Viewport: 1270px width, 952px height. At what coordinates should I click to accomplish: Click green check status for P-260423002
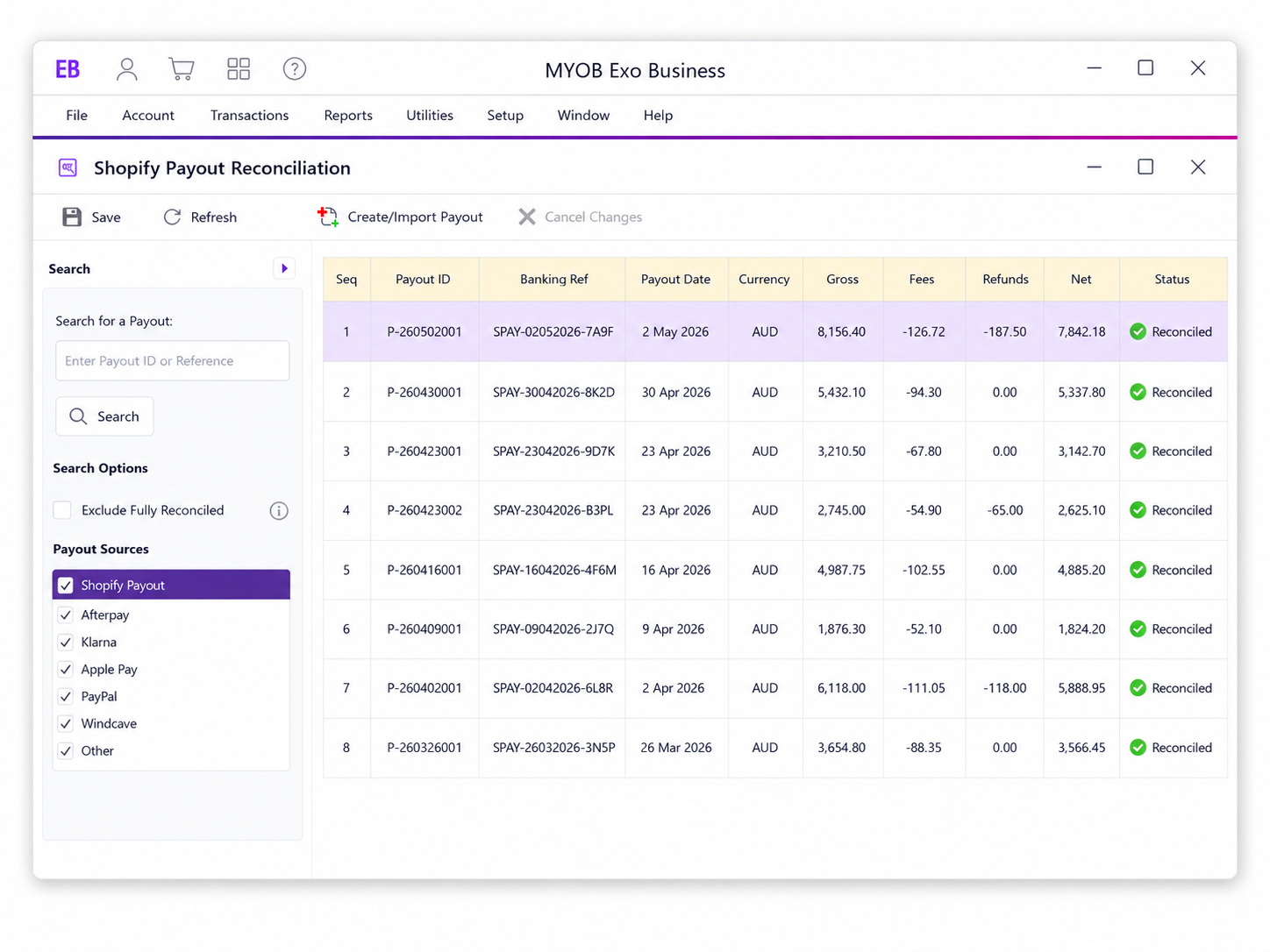point(1138,510)
